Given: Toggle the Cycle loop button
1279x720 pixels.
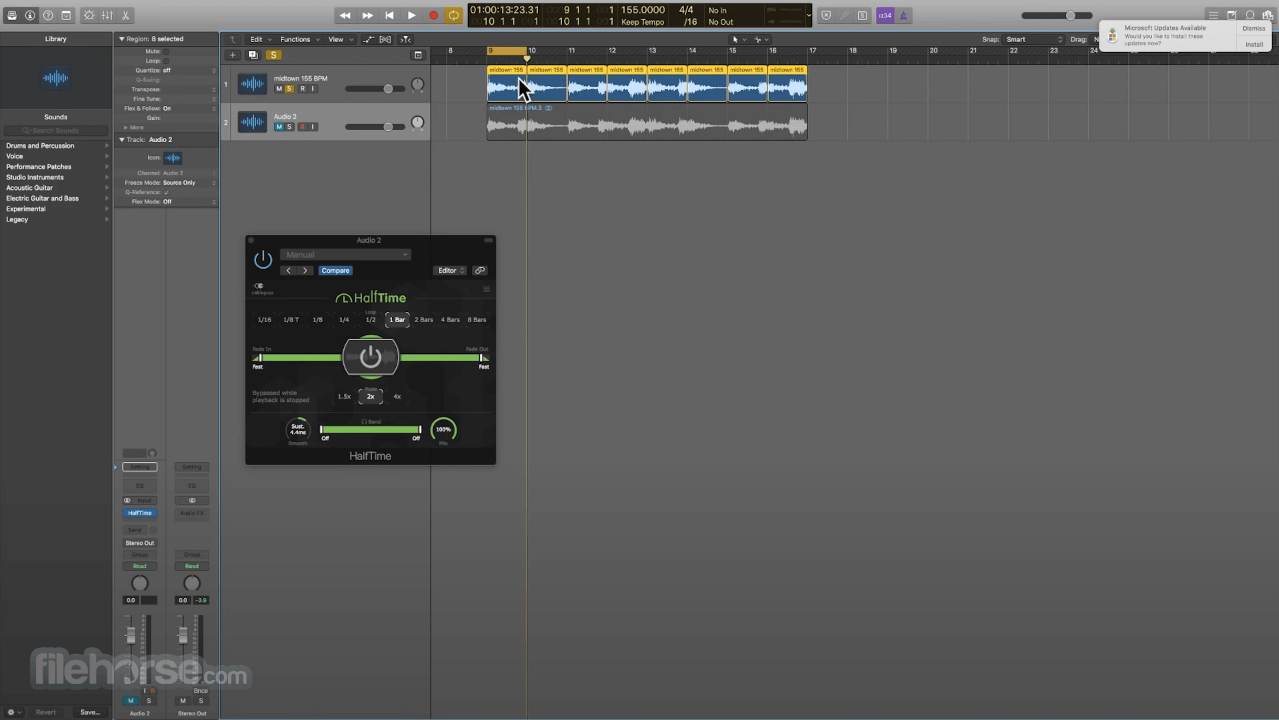Looking at the screenshot, I should pos(454,15).
